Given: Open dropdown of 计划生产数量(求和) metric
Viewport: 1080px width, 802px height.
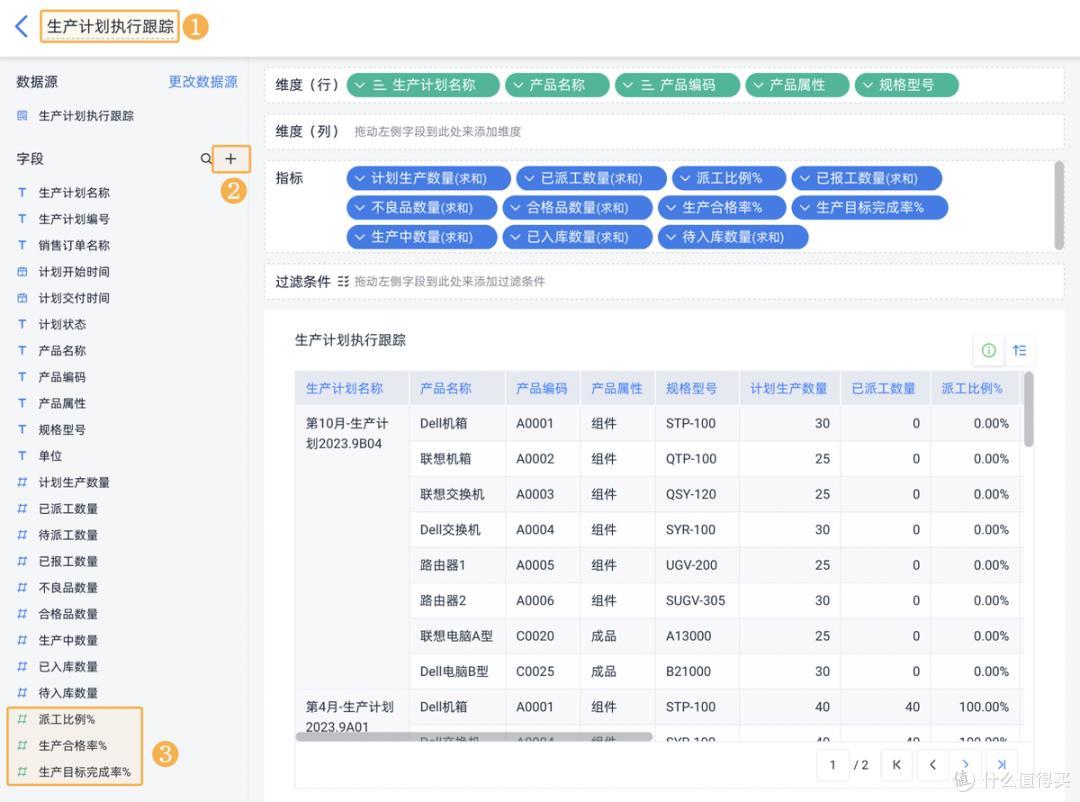Looking at the screenshot, I should tap(360, 178).
